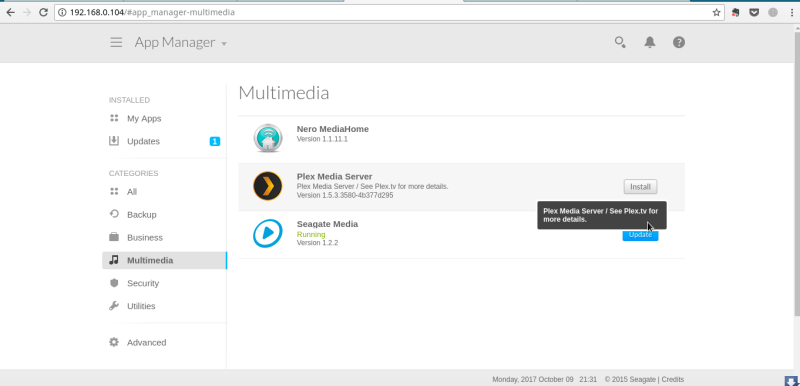
Task: Click the Plex Media Server title
Action: tap(334, 176)
